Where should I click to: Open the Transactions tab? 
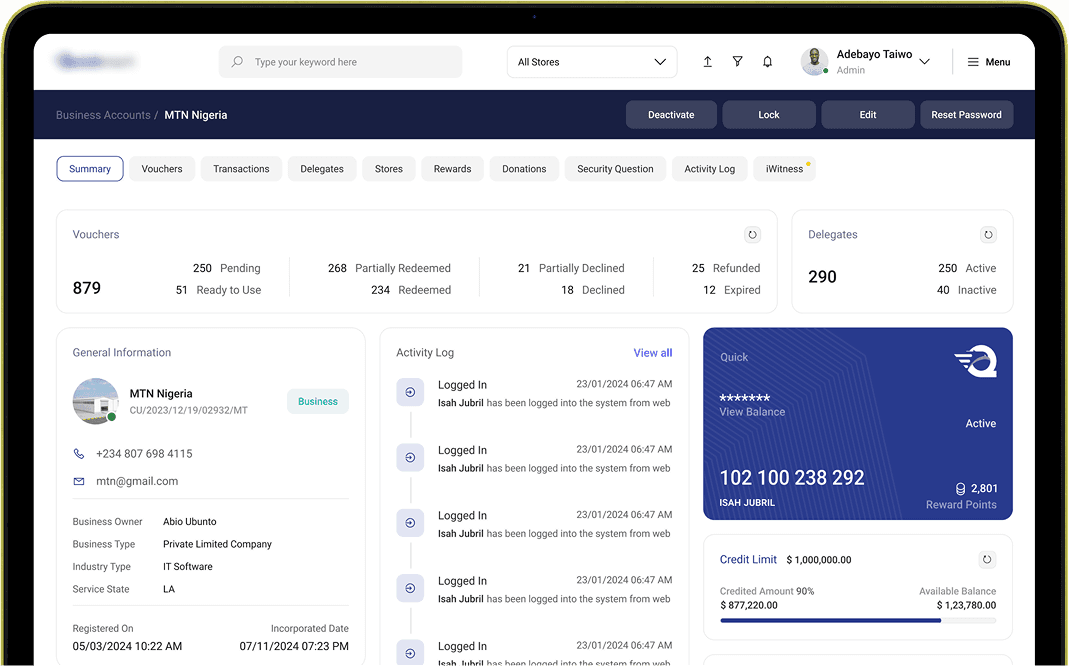241,169
